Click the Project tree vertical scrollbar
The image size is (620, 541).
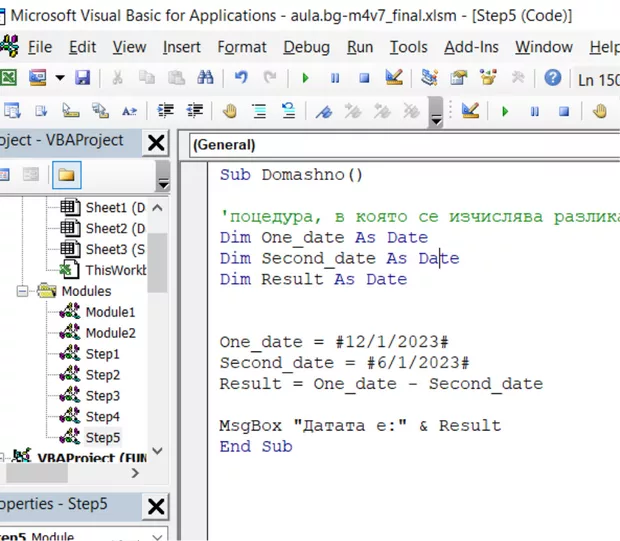(158, 300)
